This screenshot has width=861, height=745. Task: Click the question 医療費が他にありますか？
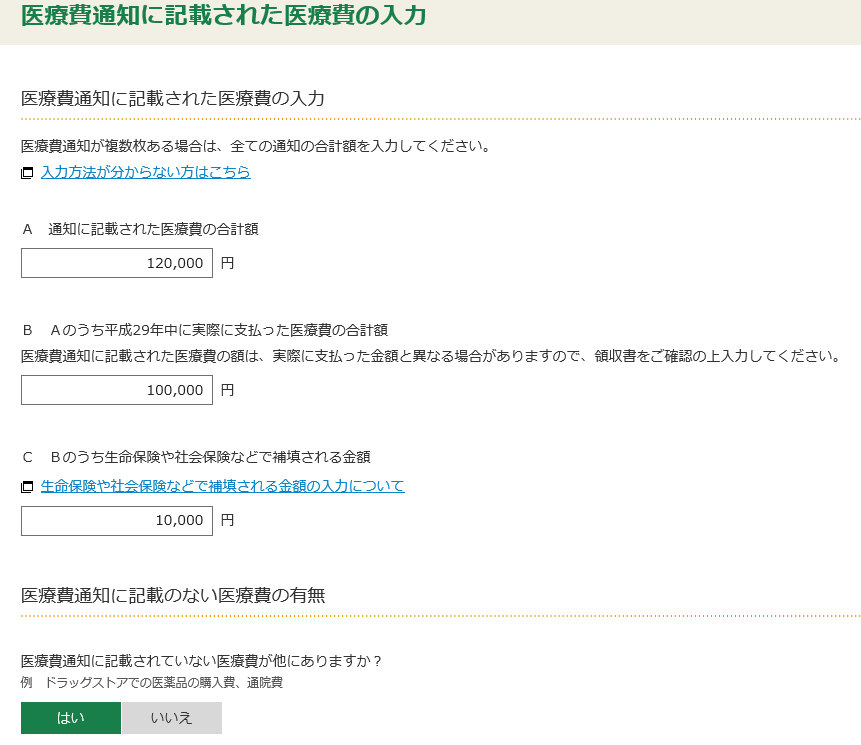click(x=201, y=660)
